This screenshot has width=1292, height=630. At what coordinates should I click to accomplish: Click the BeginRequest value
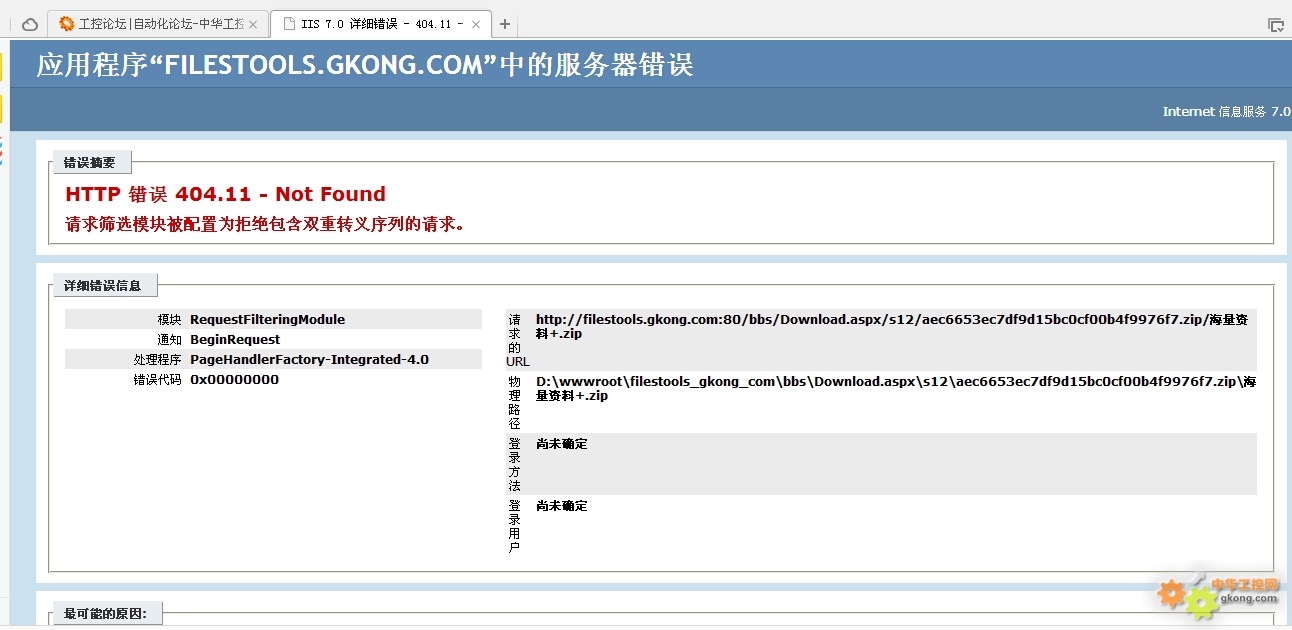(x=235, y=340)
